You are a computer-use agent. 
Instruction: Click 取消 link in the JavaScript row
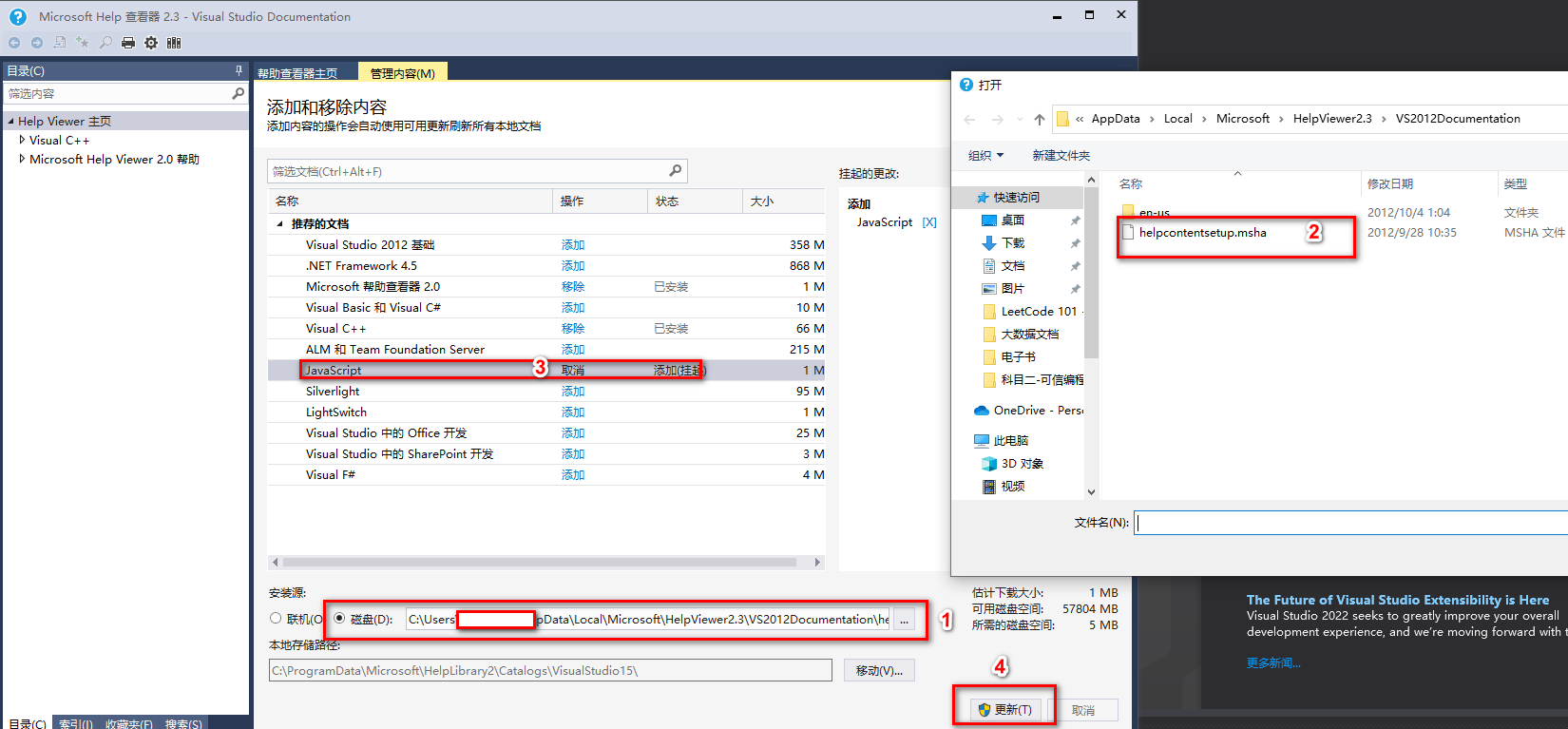[573, 370]
